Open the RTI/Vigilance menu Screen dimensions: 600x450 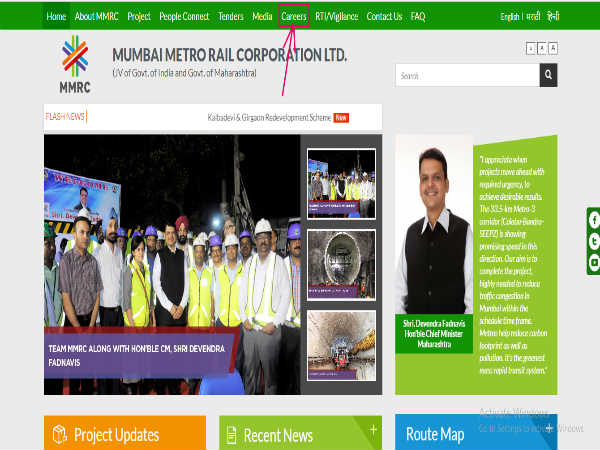(336, 16)
